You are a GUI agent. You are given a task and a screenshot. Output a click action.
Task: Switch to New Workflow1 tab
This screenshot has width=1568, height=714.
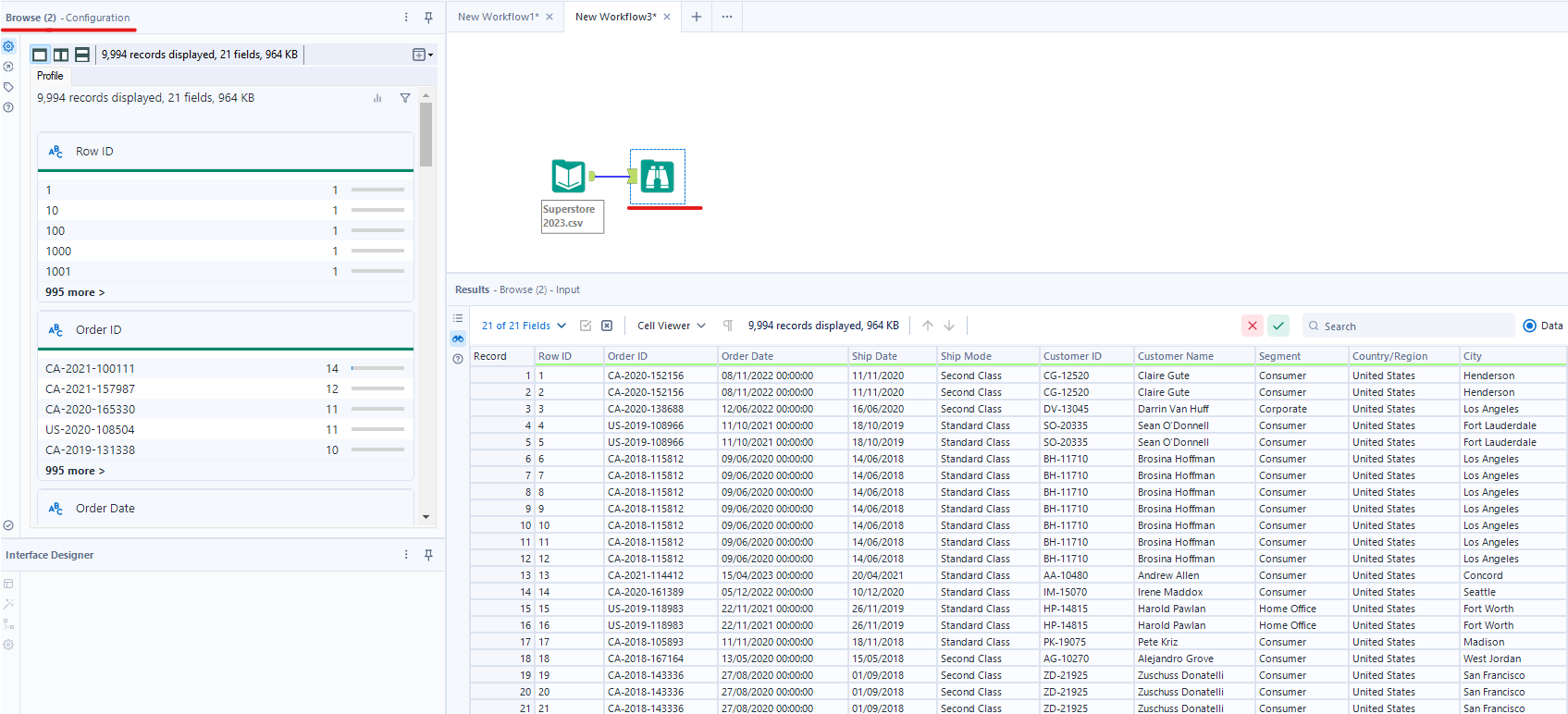[x=498, y=17]
